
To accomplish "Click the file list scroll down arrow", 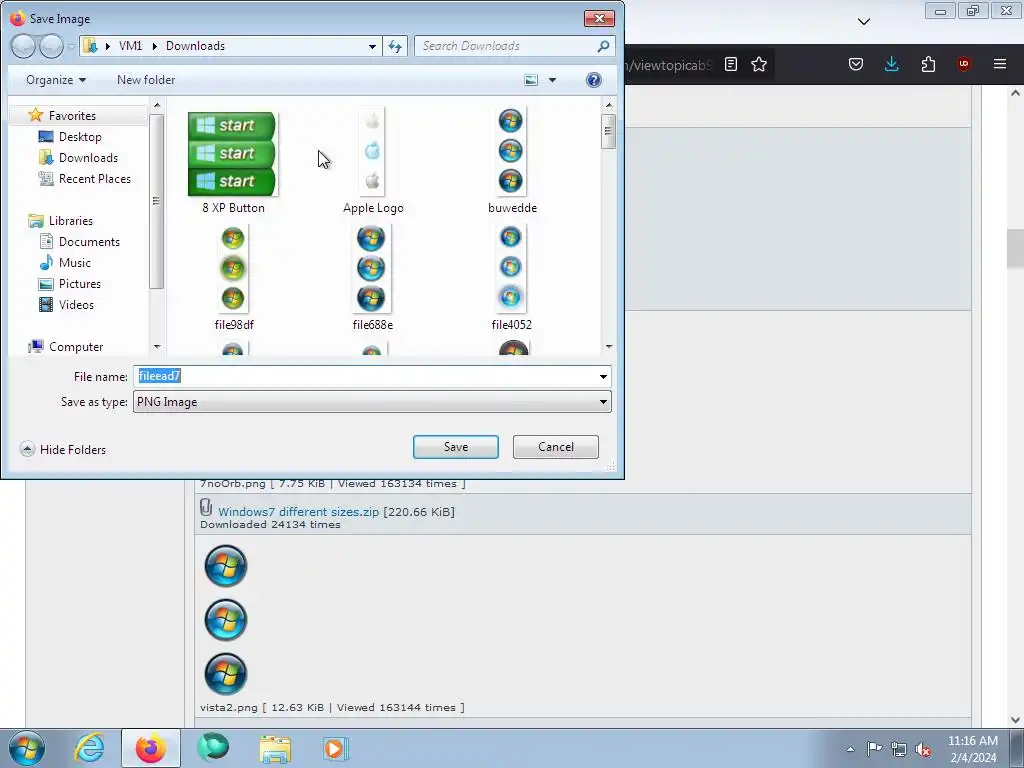I will point(608,347).
